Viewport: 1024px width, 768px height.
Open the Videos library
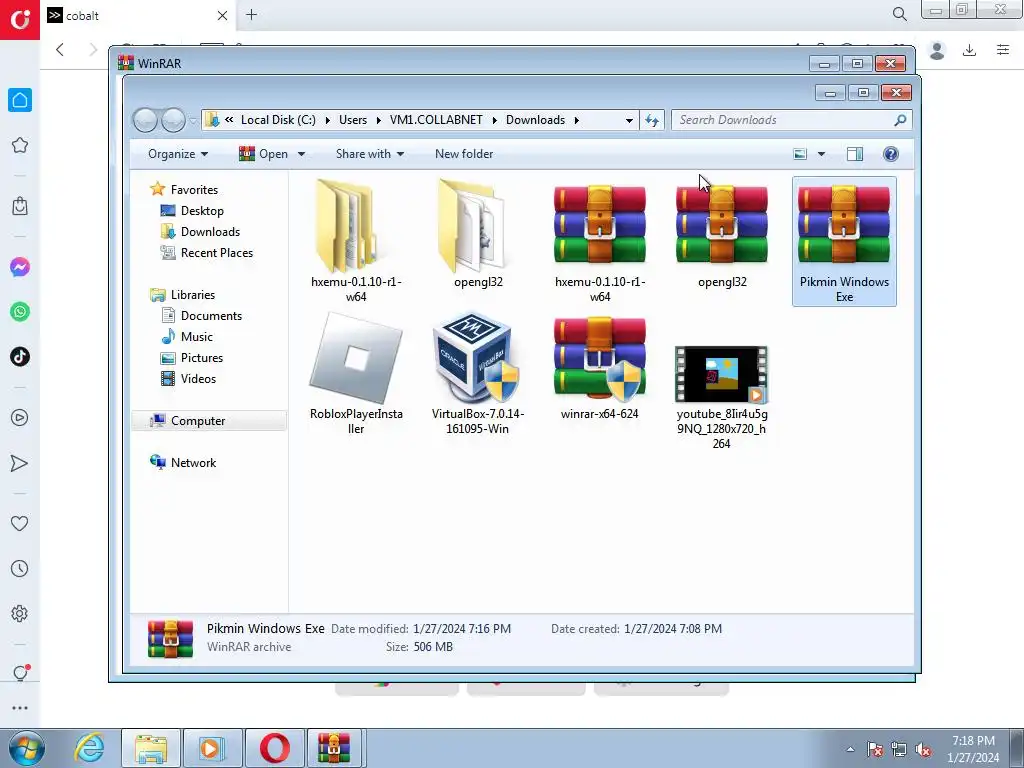tap(198, 378)
